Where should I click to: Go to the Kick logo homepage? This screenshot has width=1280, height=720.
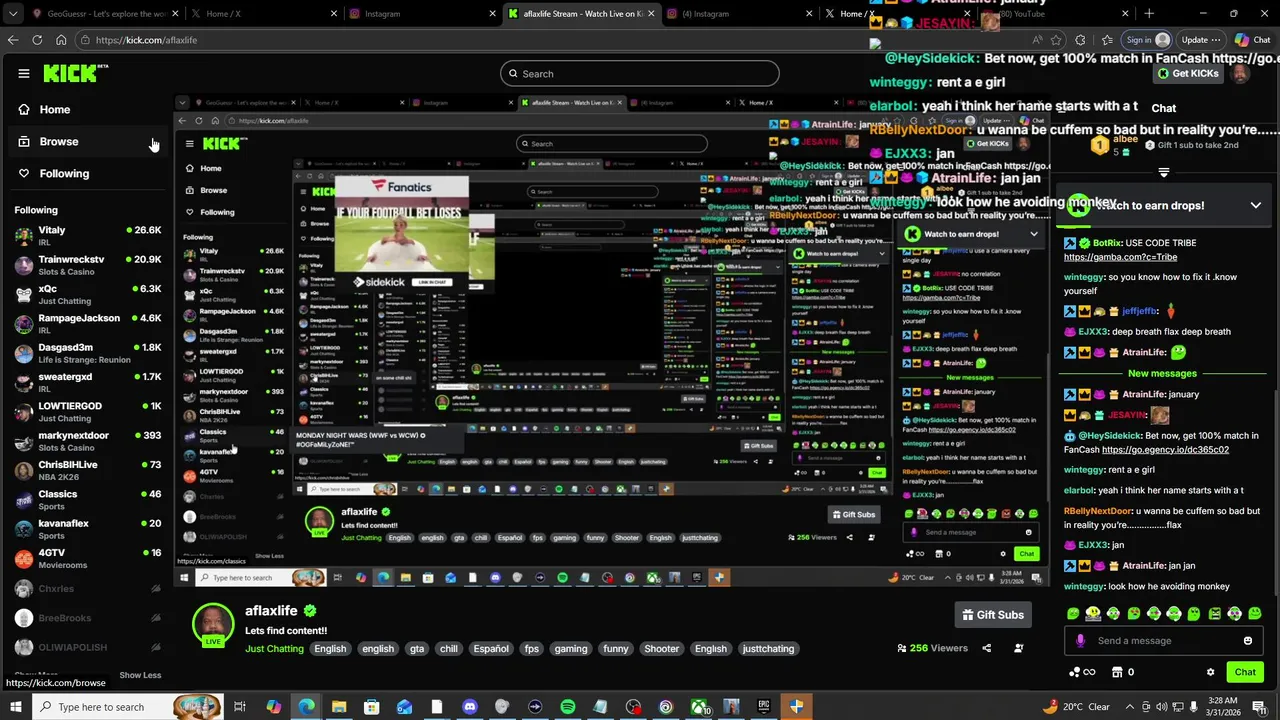tap(75, 73)
